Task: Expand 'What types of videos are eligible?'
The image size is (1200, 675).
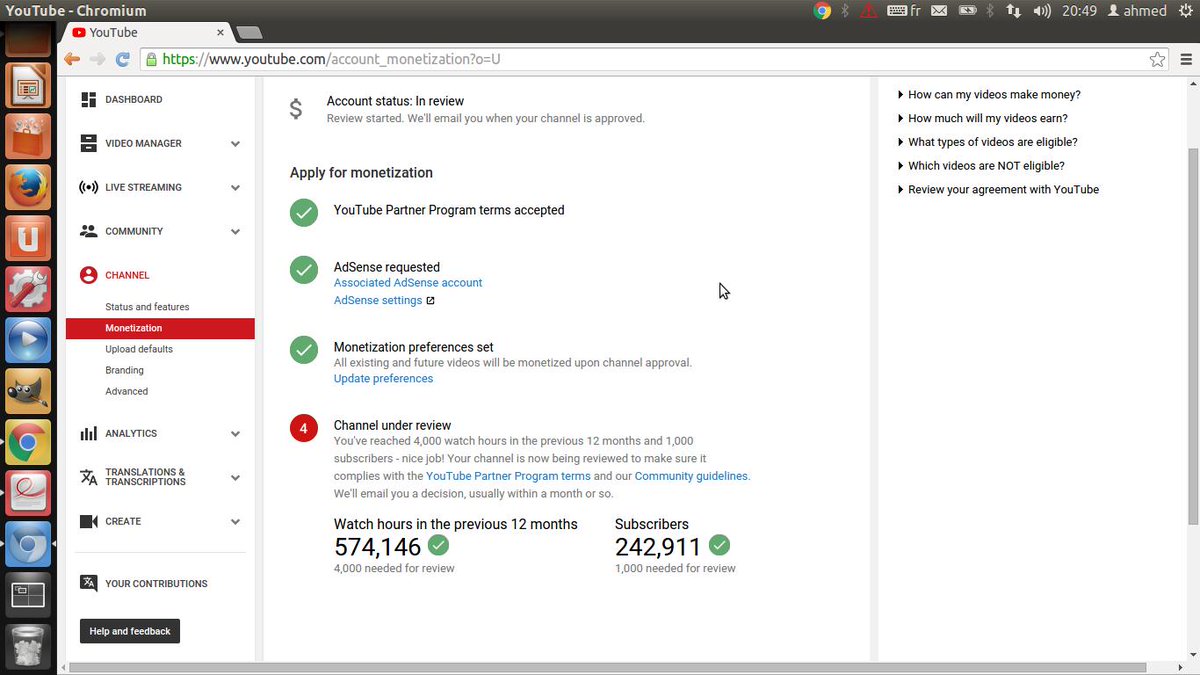Action: [987, 142]
